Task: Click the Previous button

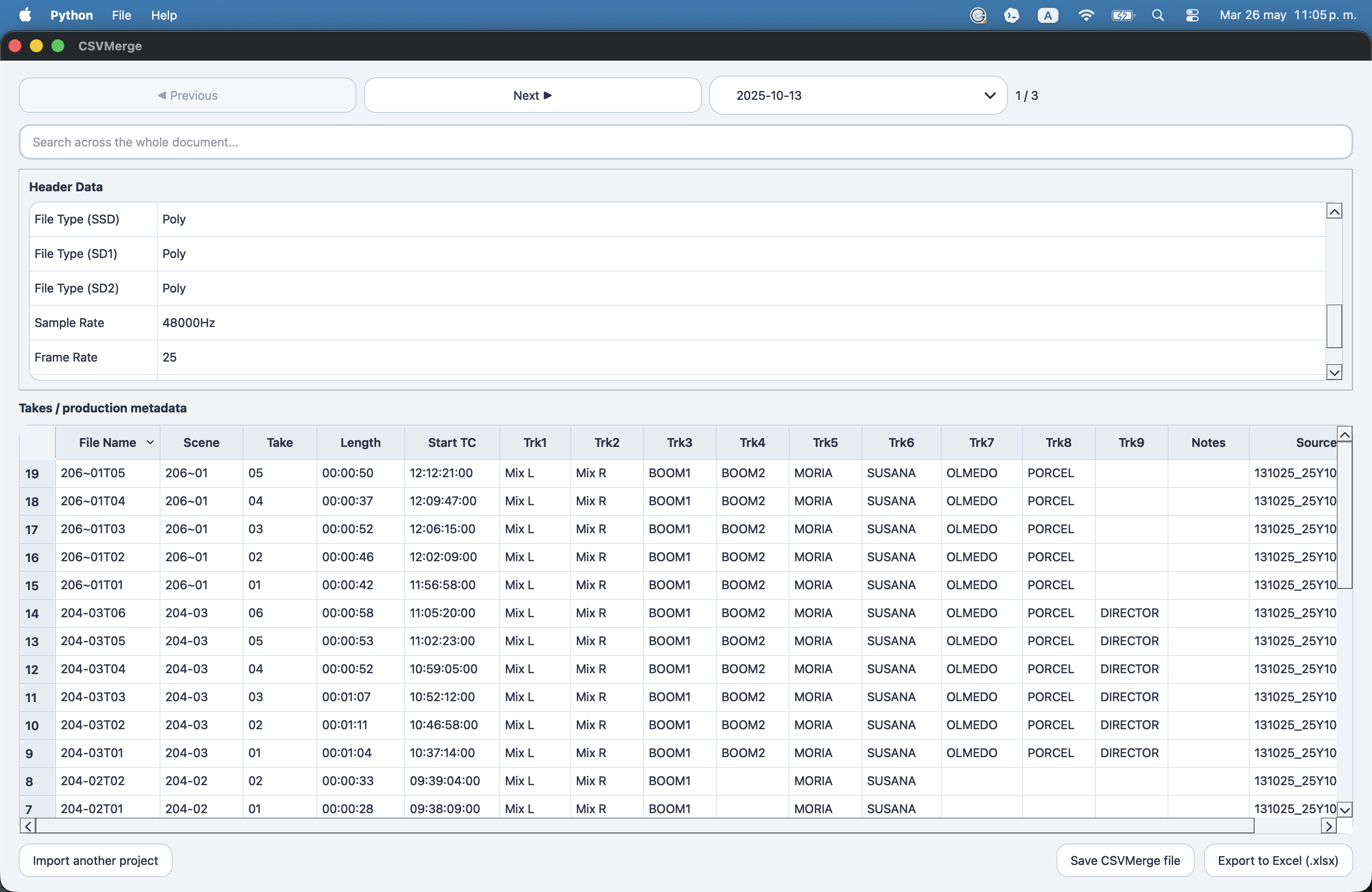Action: point(187,95)
